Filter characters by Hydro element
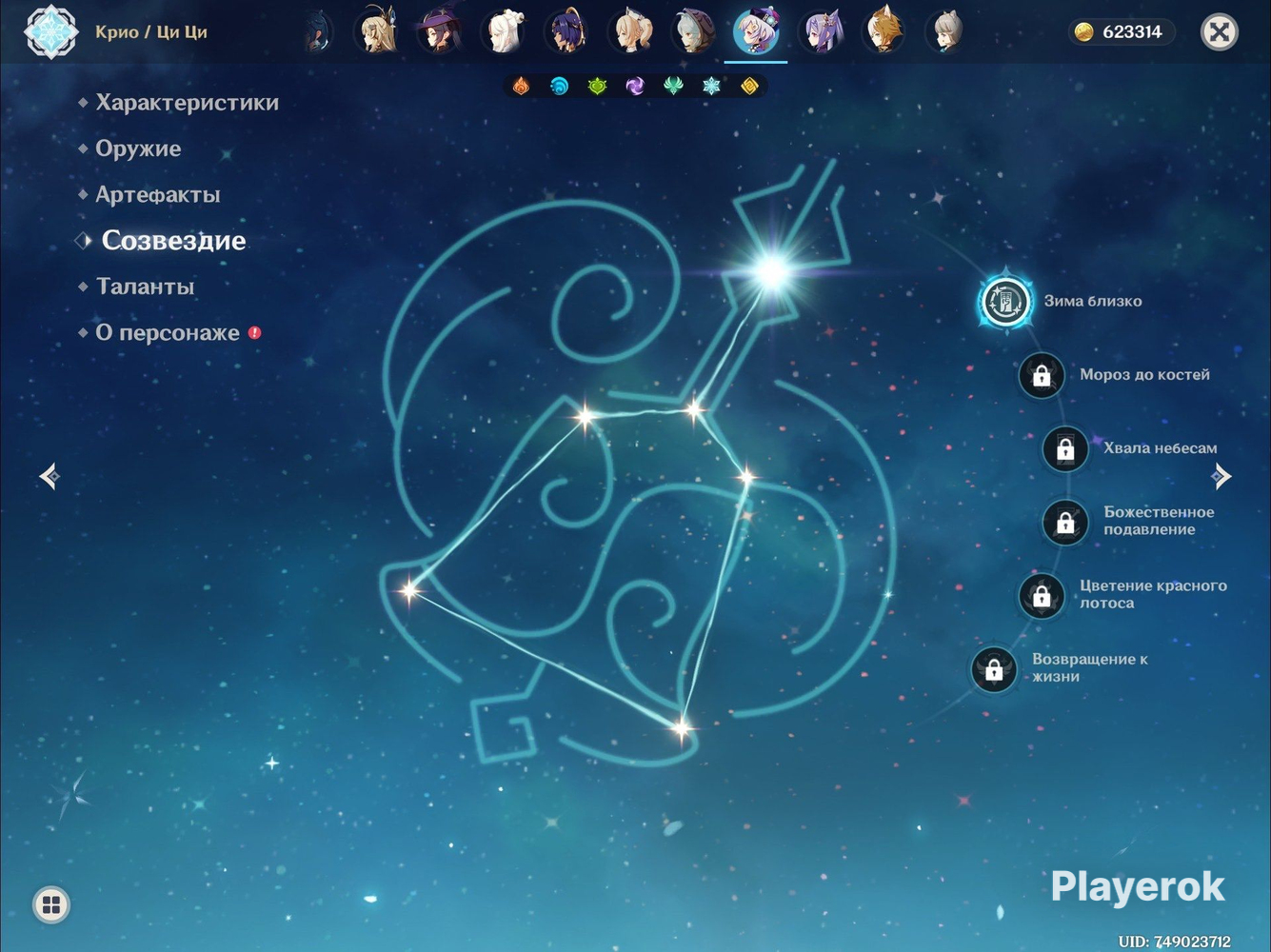The height and width of the screenshot is (952, 1271). tap(559, 87)
